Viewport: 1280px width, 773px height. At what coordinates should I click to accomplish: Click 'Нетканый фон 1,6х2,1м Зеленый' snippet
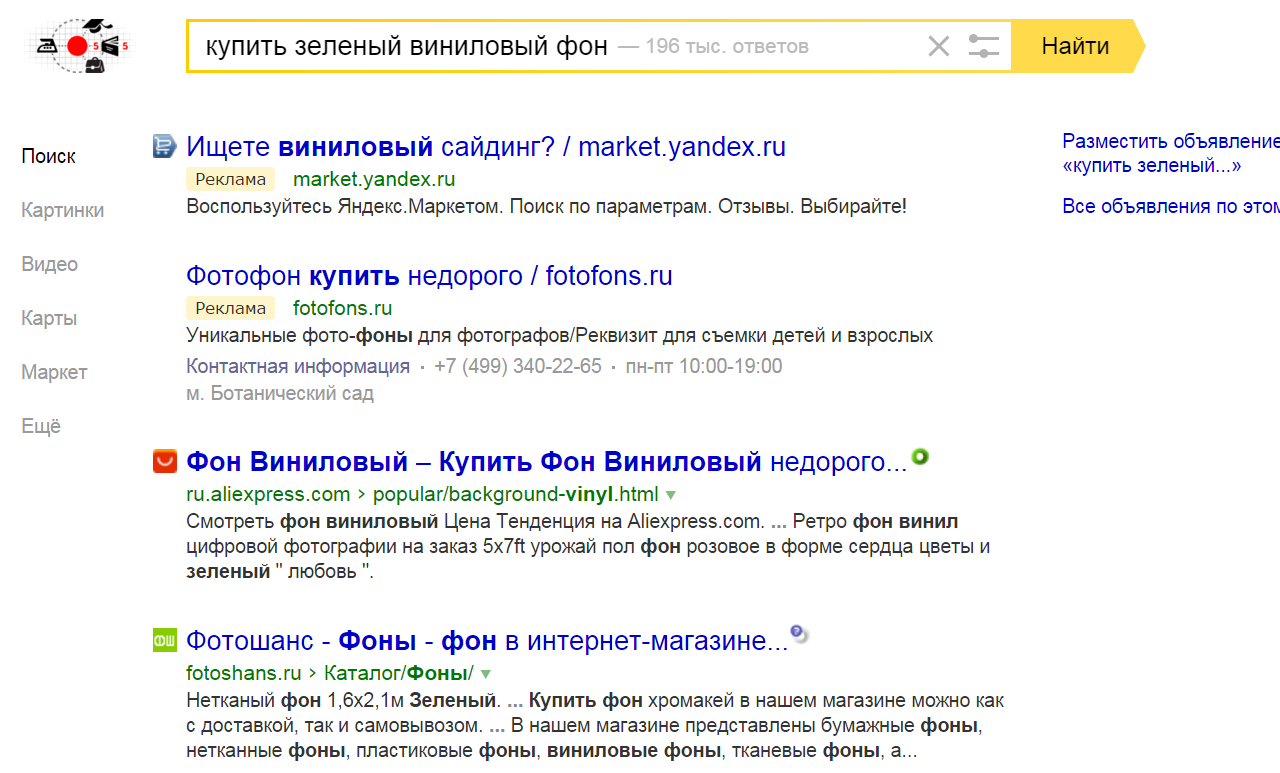pyautogui.click(x=595, y=726)
